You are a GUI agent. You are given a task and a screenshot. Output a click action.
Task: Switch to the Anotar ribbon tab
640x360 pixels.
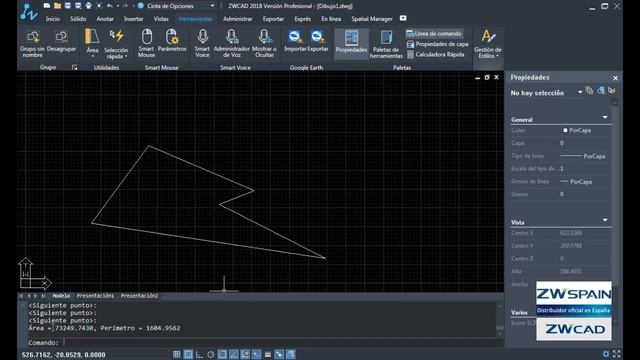point(105,19)
